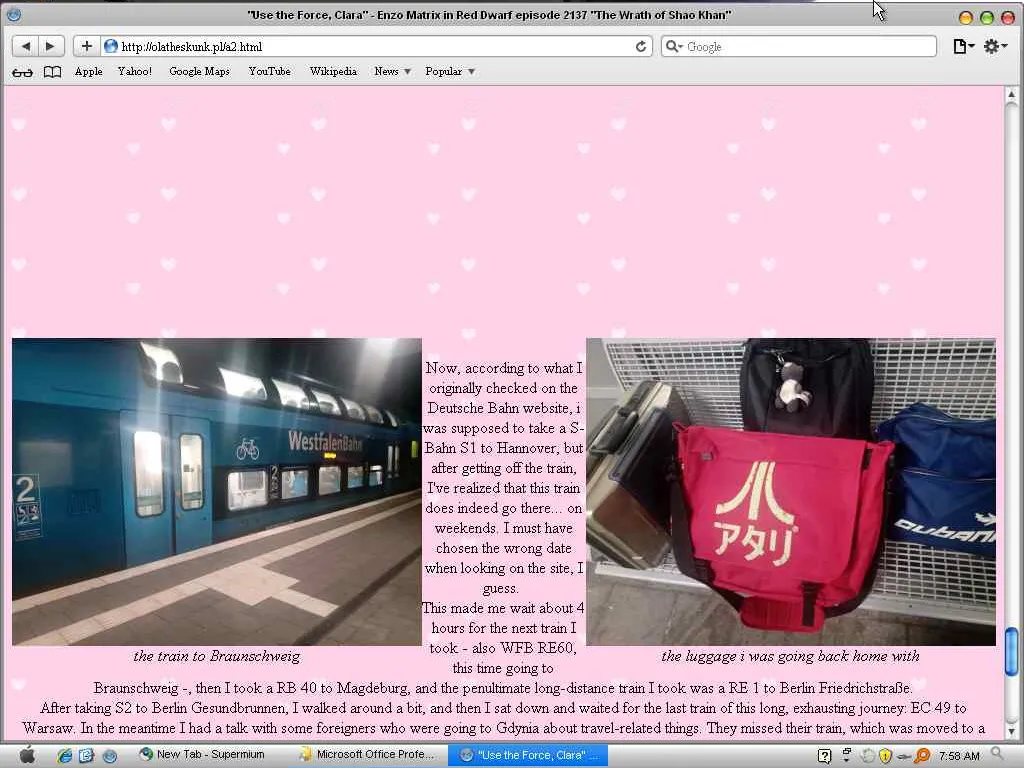1024x768 pixels.
Task: Click the scrollbar down arrow
Action: (1011, 731)
